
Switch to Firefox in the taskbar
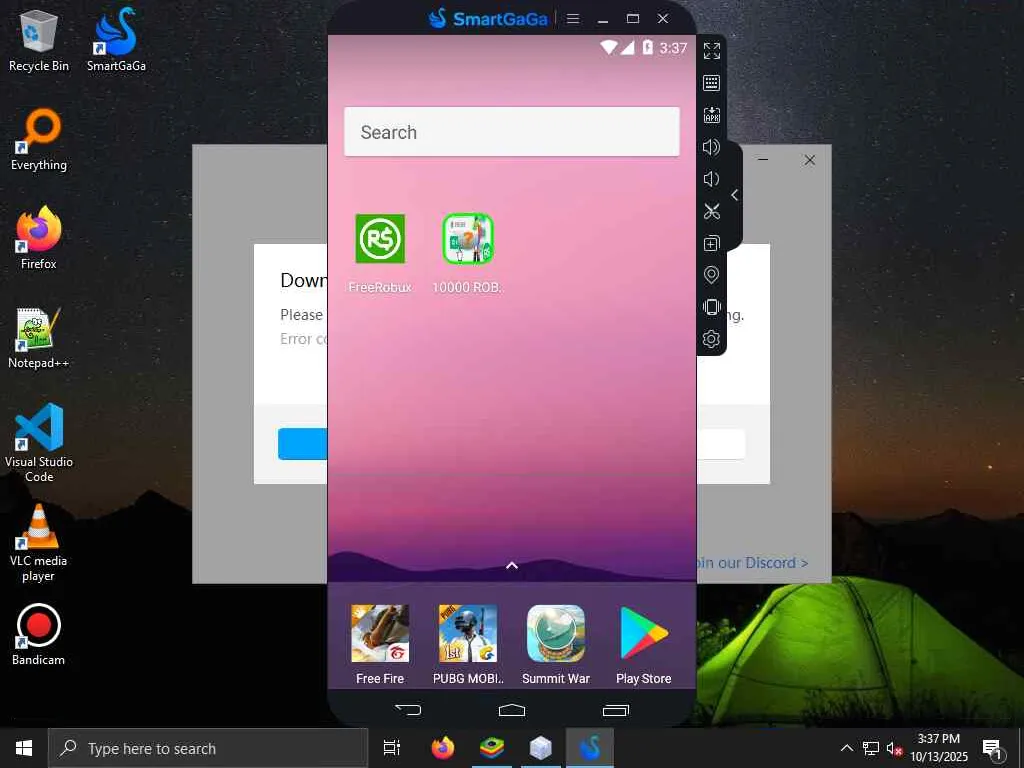[442, 748]
